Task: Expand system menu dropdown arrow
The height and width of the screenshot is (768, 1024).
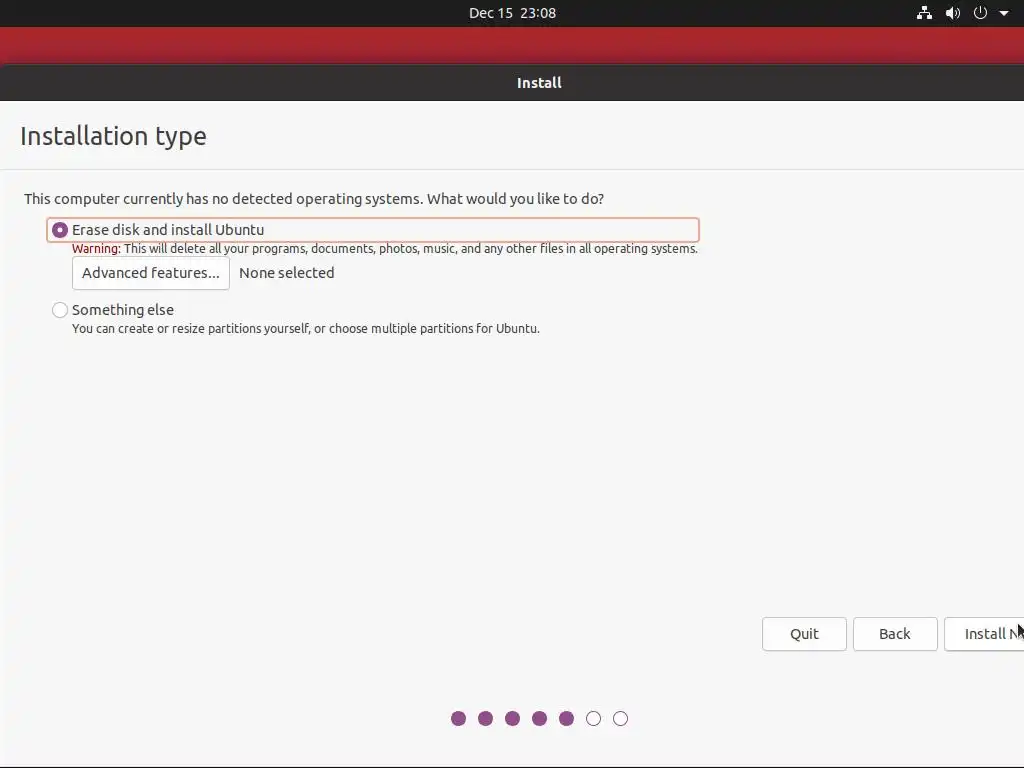Action: pos(1004,13)
